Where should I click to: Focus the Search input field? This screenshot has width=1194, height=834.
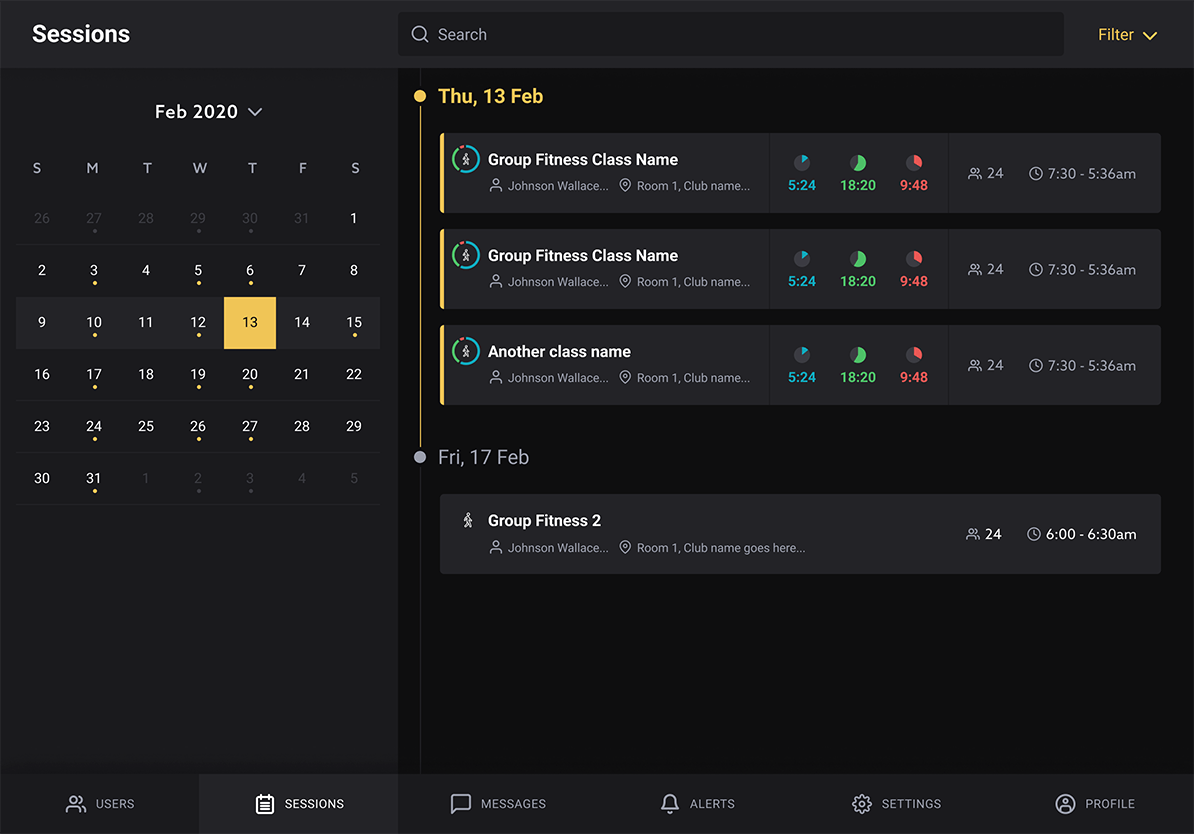740,35
